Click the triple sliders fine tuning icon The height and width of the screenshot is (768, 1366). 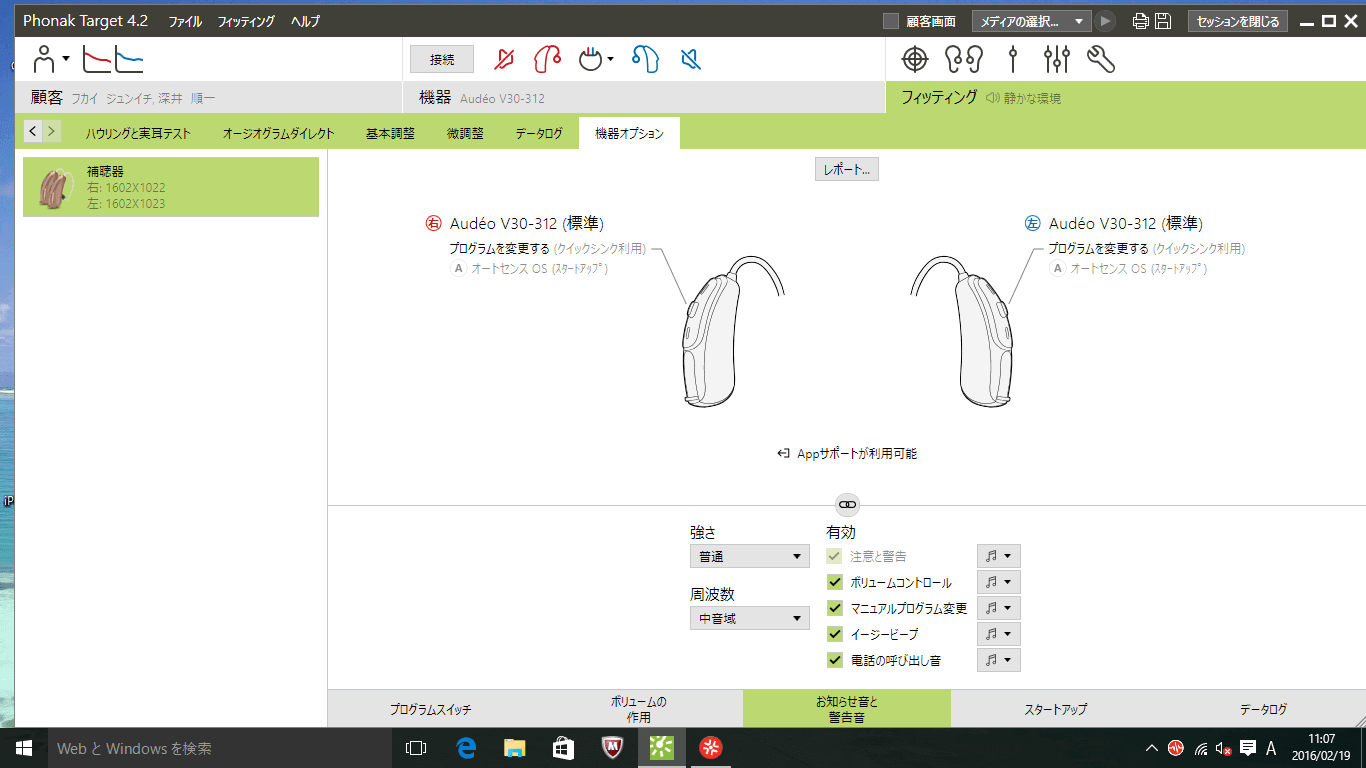(1056, 60)
